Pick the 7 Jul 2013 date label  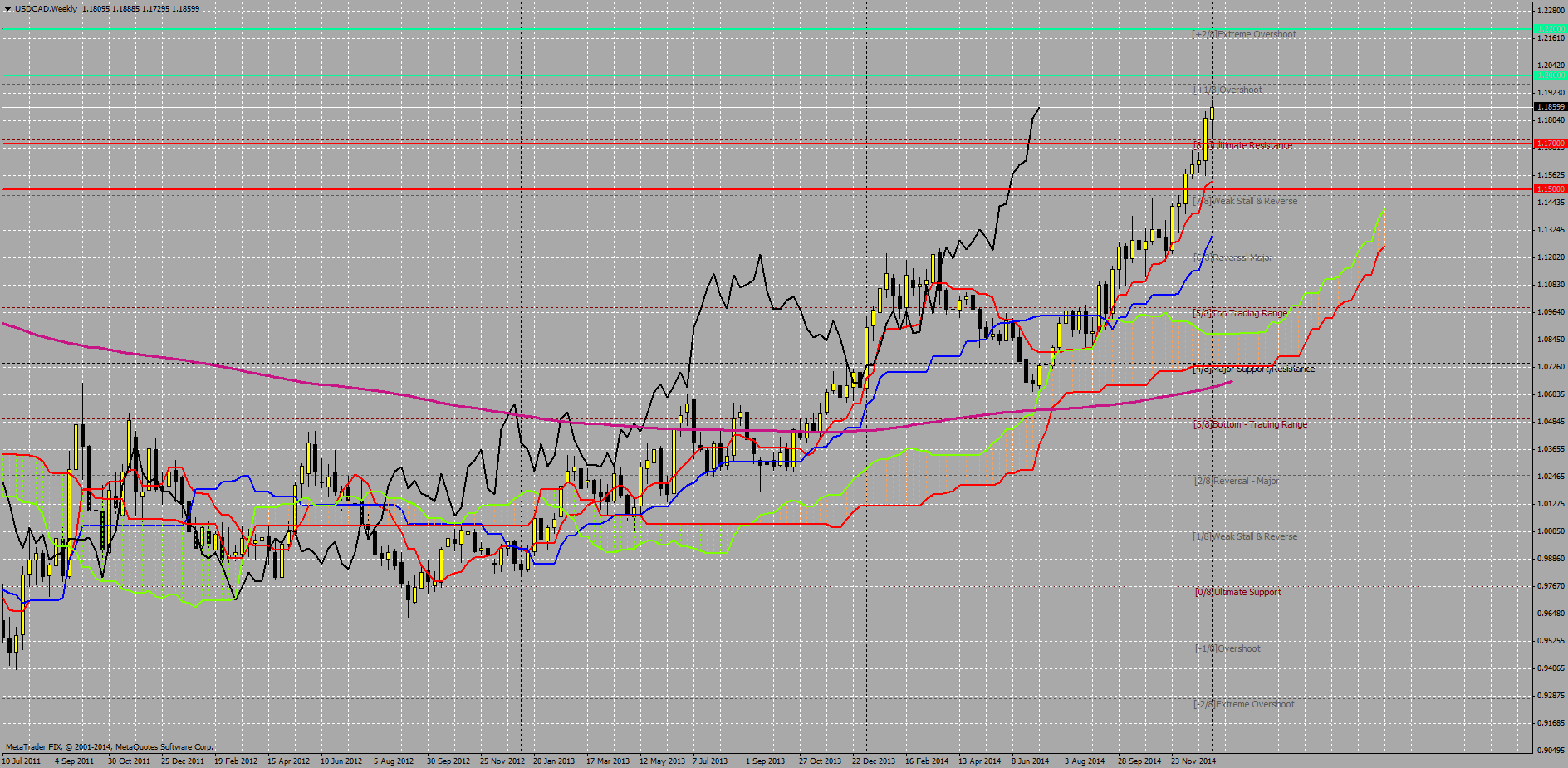[x=709, y=761]
